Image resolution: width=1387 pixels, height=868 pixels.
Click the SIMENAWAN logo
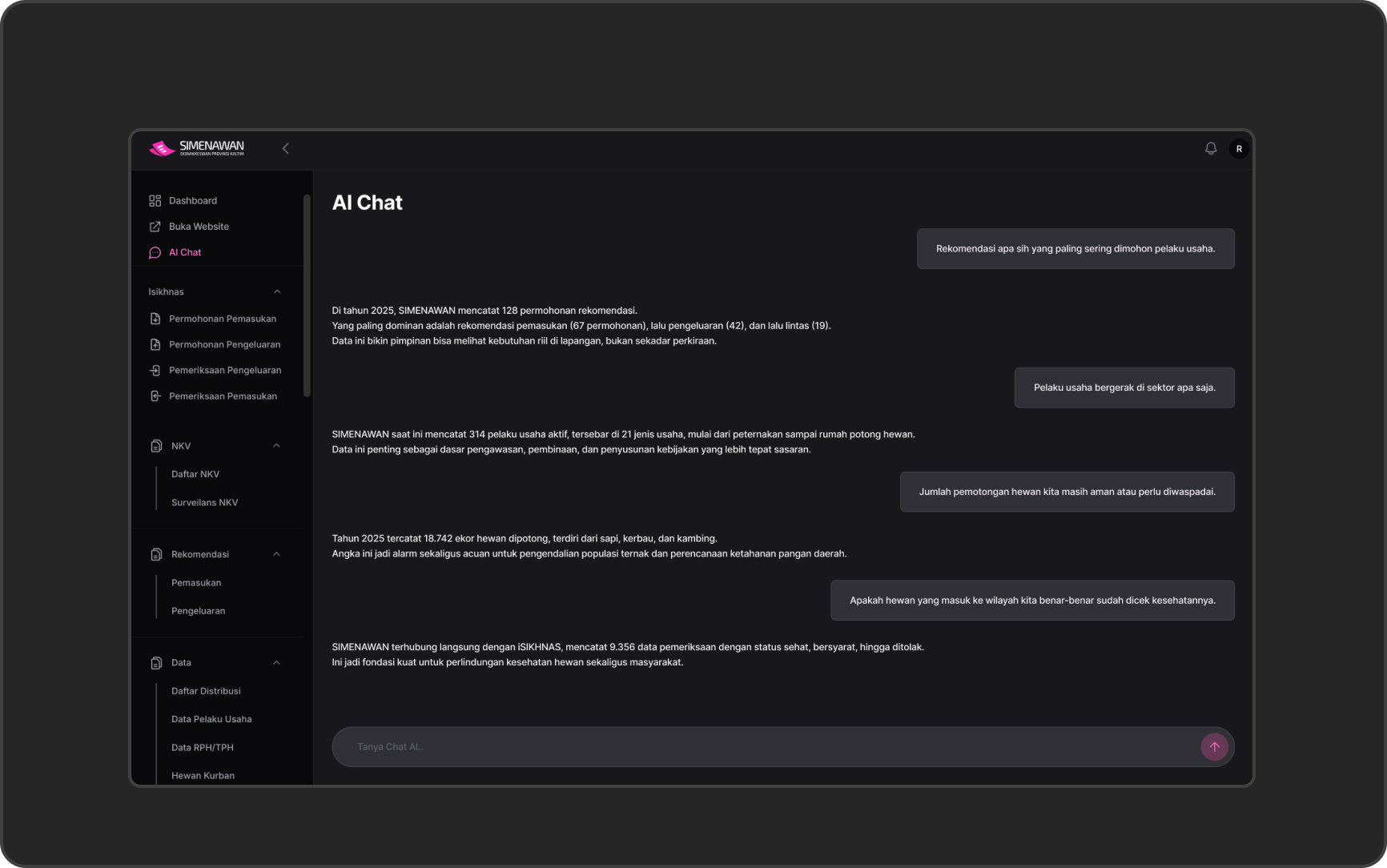pos(197,148)
